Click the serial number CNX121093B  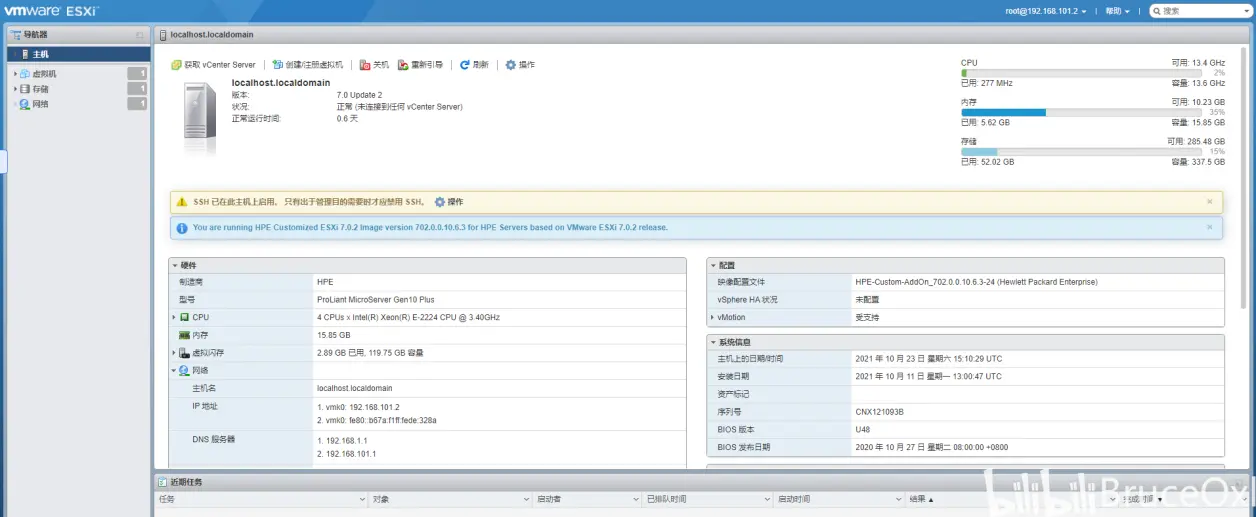click(x=879, y=412)
